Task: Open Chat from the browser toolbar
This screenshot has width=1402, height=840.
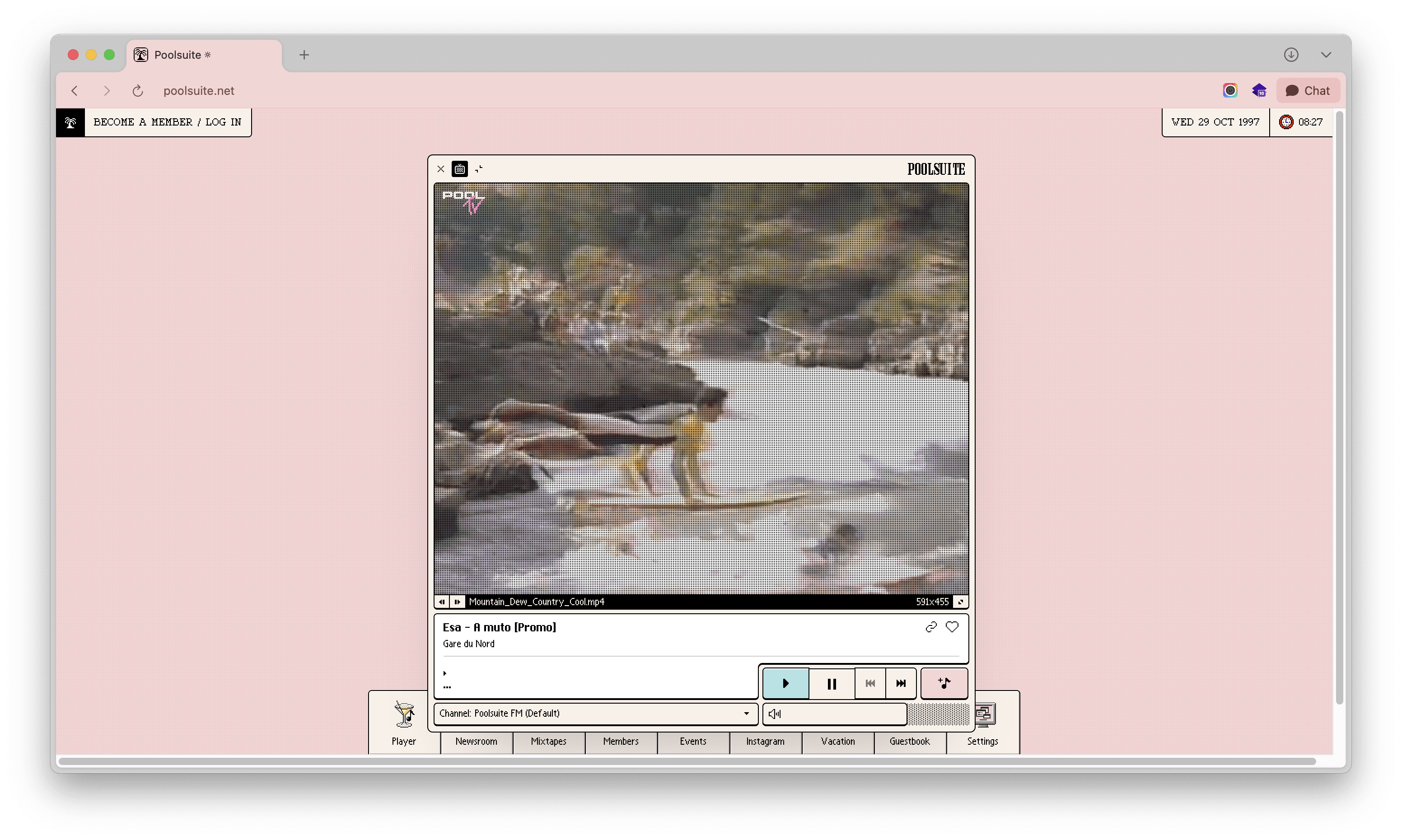Action: point(1308,90)
